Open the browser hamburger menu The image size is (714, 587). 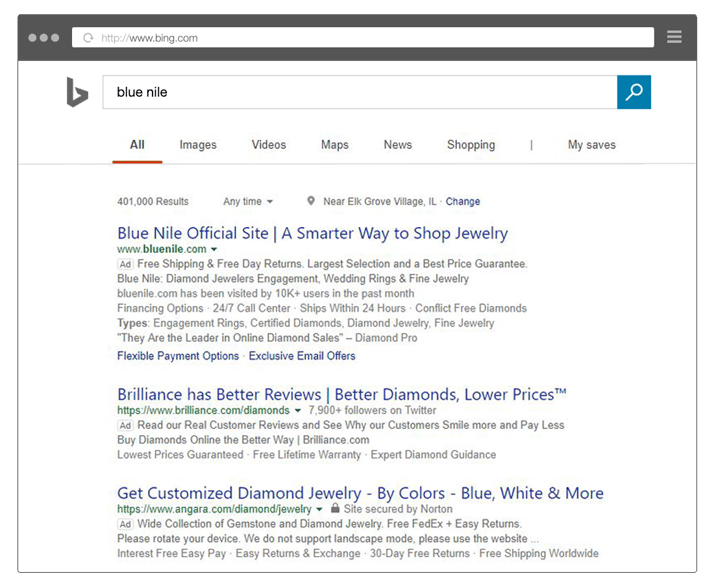(x=674, y=37)
